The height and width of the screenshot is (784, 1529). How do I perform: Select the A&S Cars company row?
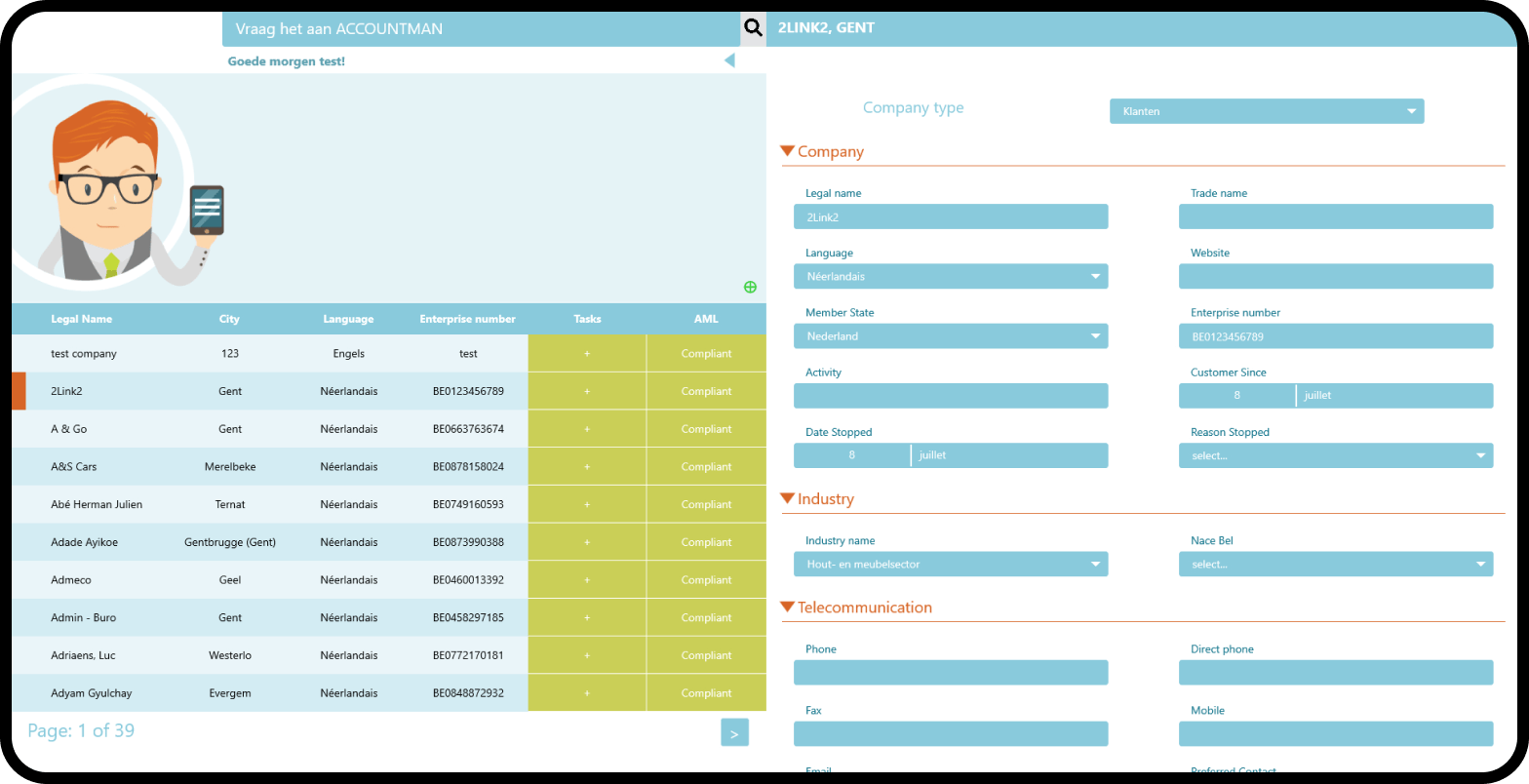pyautogui.click(x=389, y=467)
